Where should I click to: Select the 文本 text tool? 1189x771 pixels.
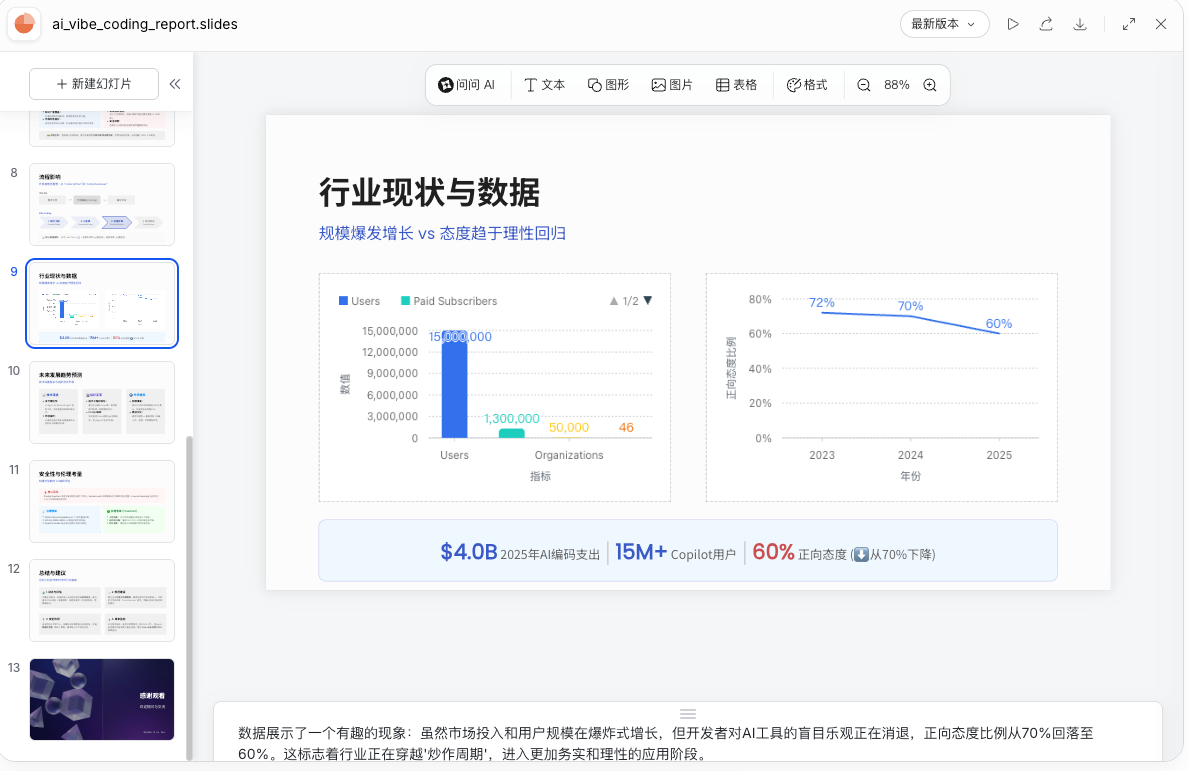544,85
